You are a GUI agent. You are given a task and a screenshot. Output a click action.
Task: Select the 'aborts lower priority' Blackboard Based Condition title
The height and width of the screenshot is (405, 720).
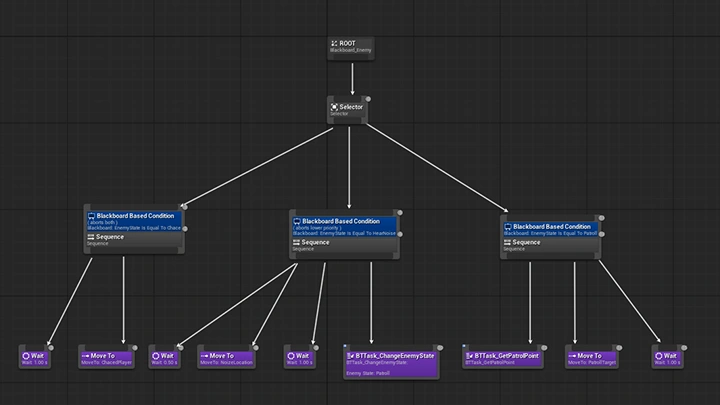pyautogui.click(x=341, y=221)
